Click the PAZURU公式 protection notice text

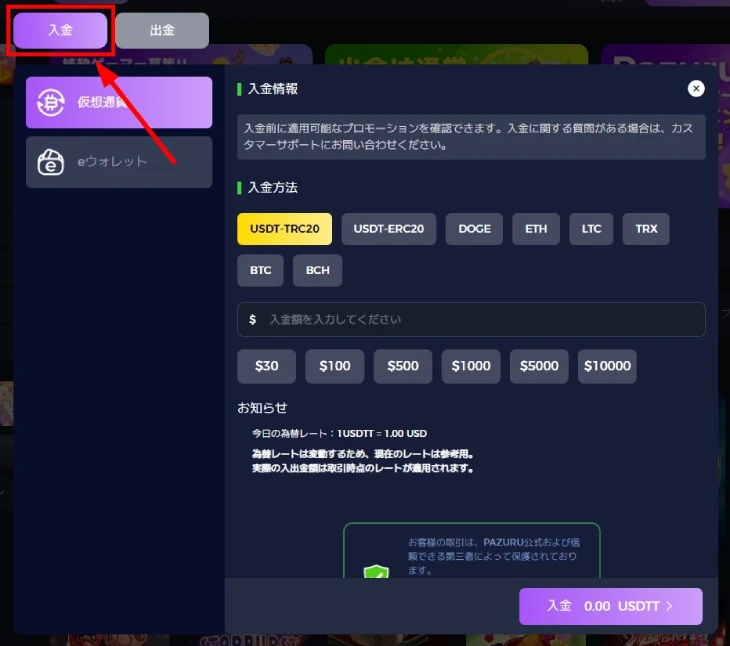tap(494, 556)
